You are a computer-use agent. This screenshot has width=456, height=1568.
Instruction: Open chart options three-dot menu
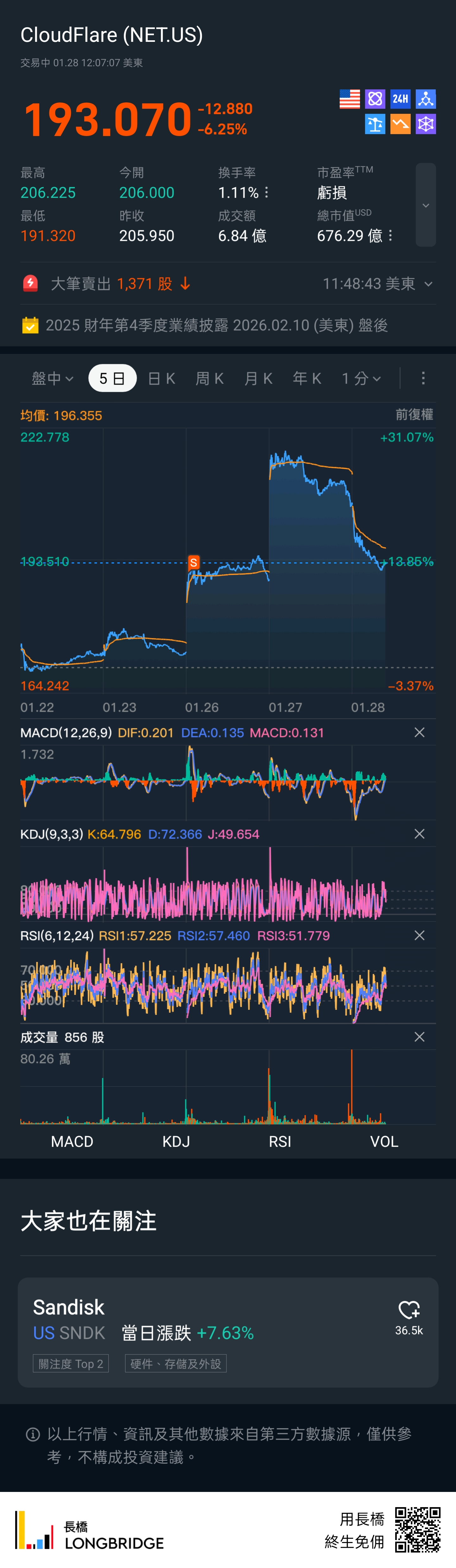click(x=423, y=378)
